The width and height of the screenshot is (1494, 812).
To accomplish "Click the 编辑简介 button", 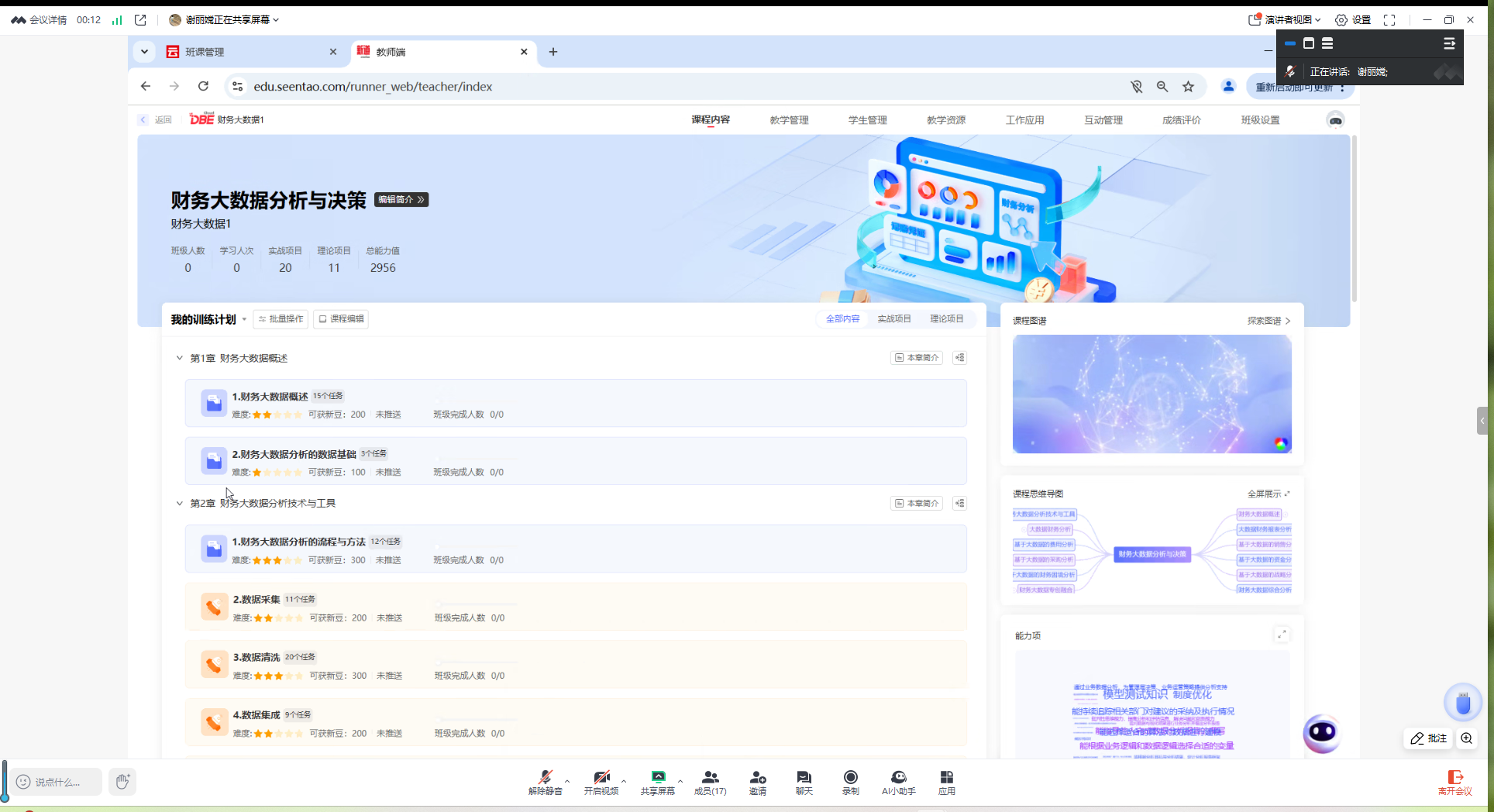I will point(401,200).
